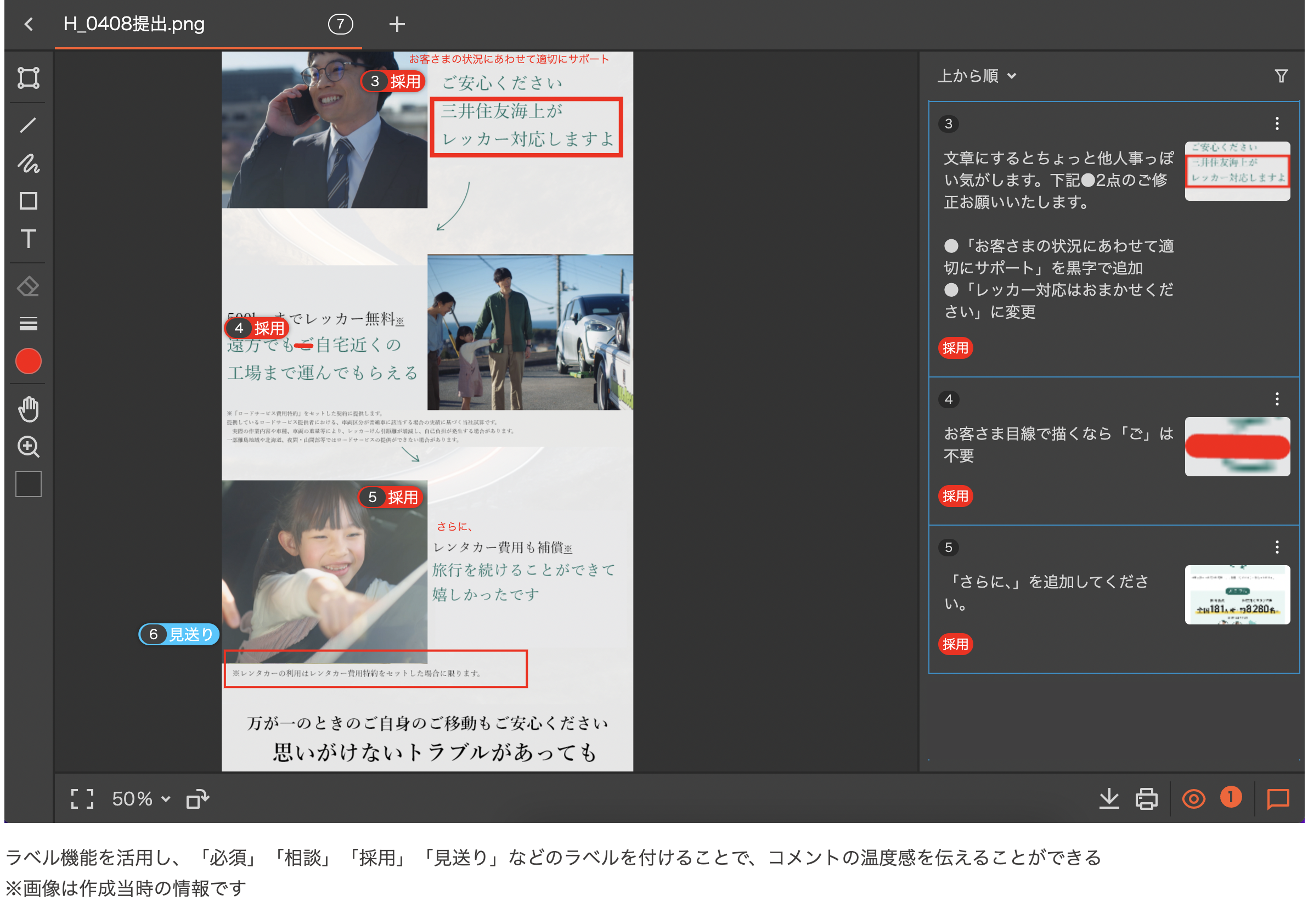Open thumbnail of comment 4

pos(1237,447)
